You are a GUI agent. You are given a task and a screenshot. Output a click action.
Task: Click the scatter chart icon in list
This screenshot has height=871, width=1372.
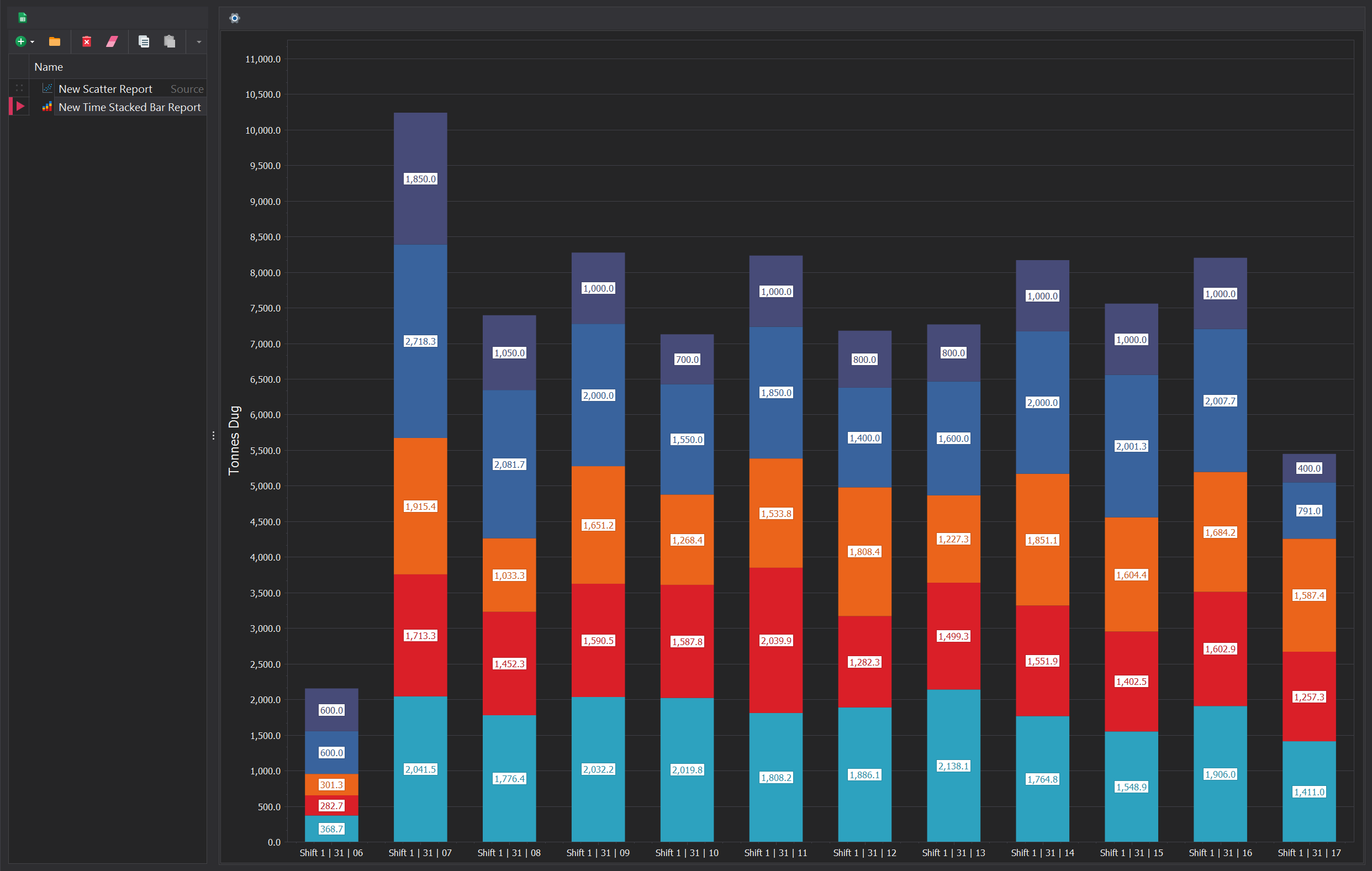coord(48,88)
